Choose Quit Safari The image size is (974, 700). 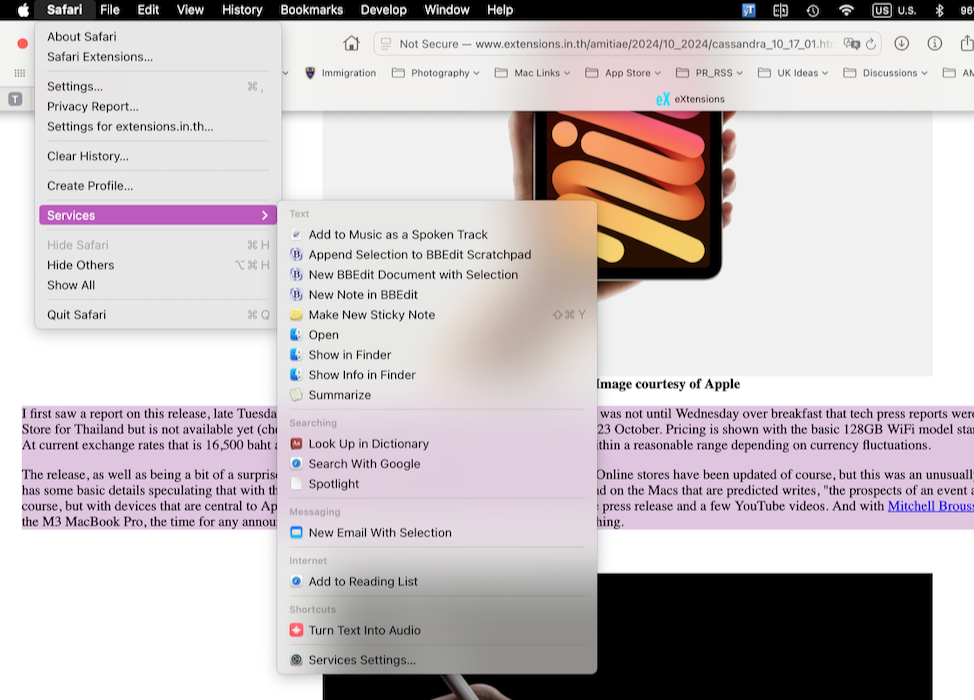pyautogui.click(x=158, y=315)
